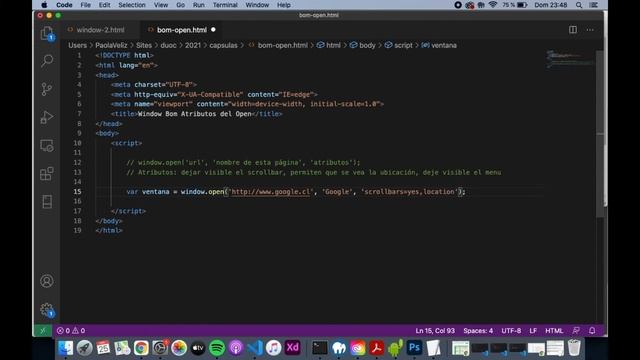
Task: Change end of line sequence 'LF'
Action: [533, 331]
